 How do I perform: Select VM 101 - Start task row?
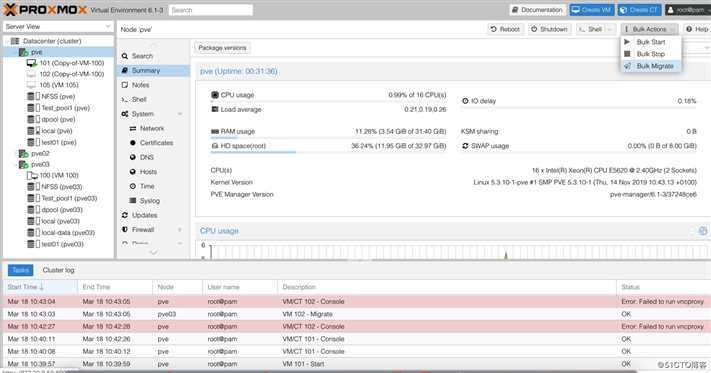tap(356, 364)
